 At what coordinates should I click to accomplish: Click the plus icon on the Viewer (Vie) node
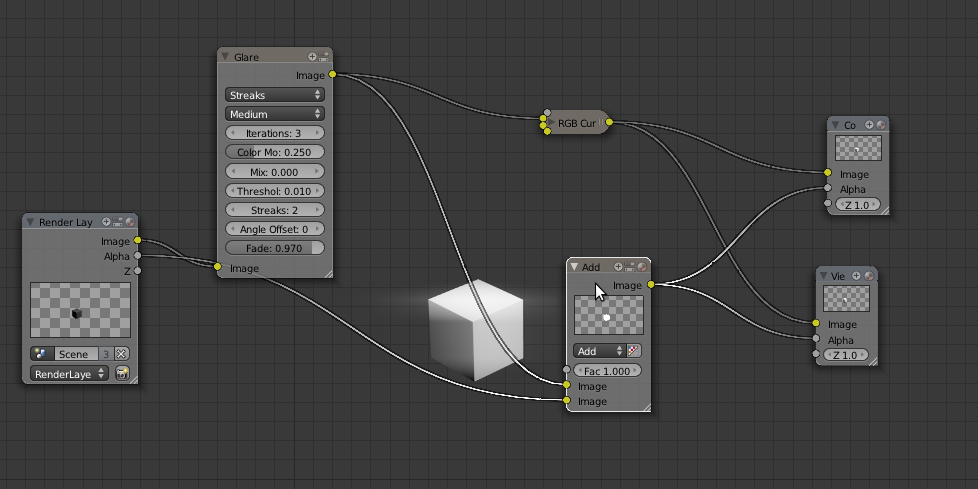[x=857, y=275]
